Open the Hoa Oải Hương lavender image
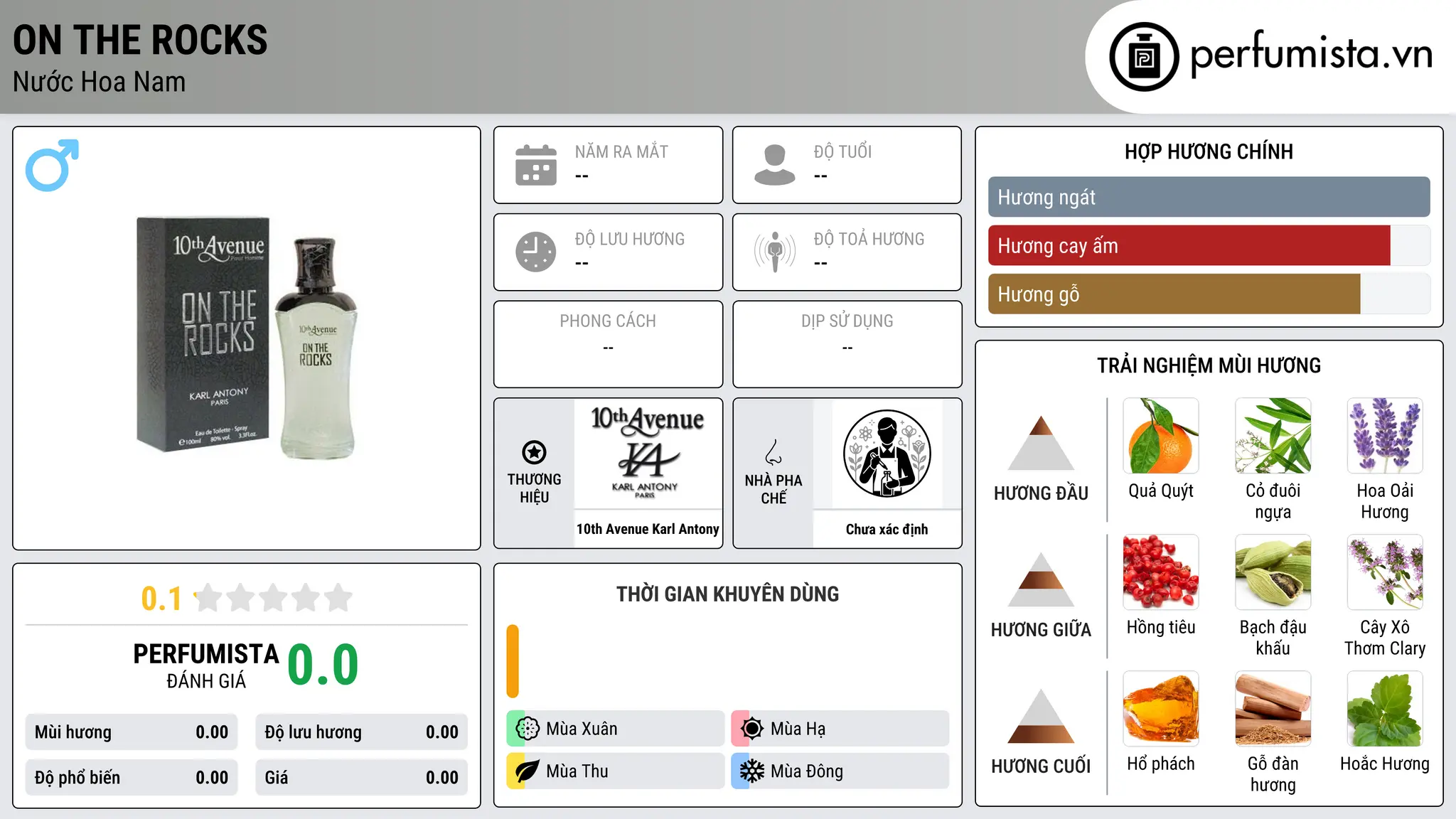This screenshot has width=1456, height=819. point(1385,436)
